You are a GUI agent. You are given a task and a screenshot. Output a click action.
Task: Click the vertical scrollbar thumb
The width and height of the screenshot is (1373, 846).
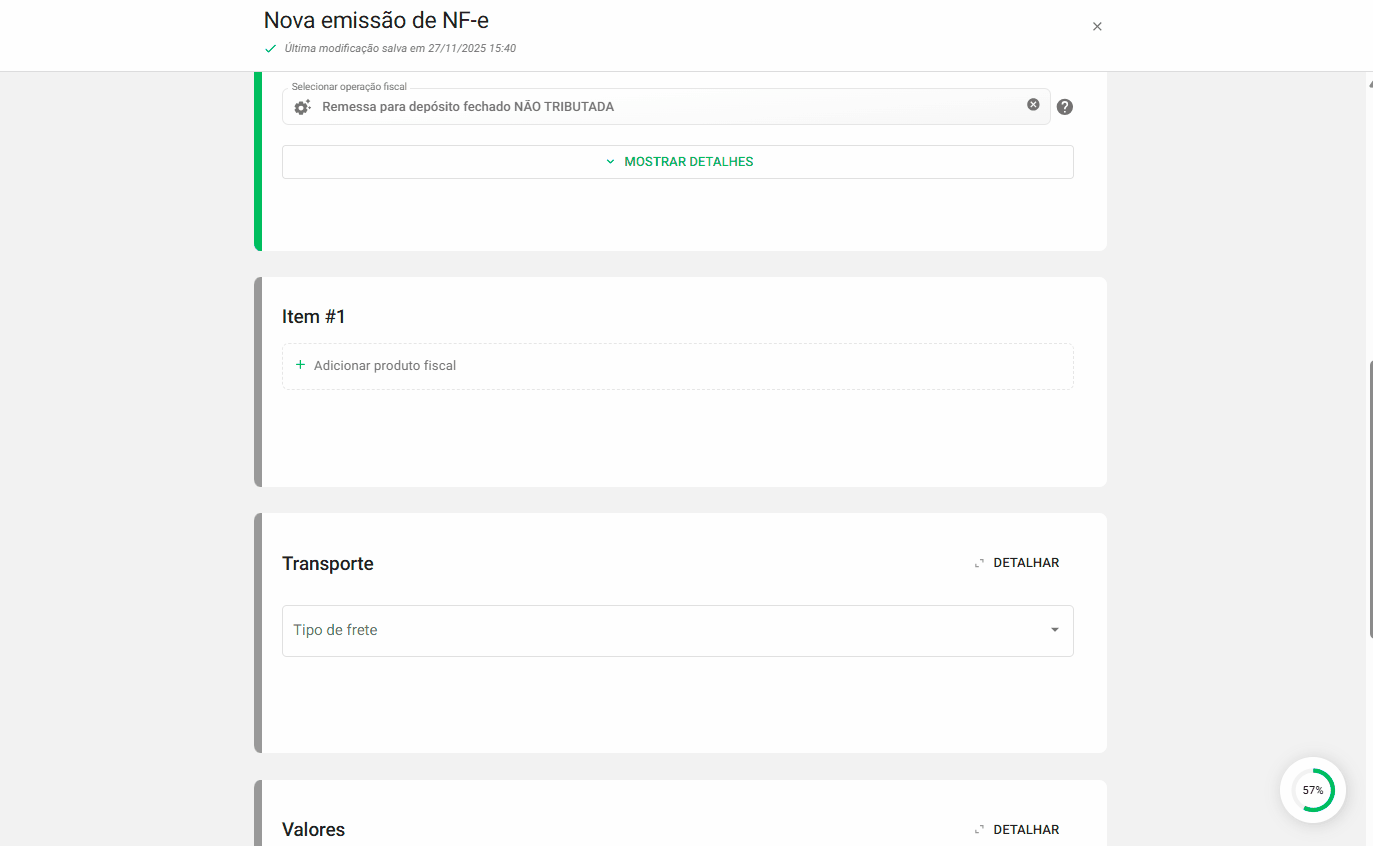tap(1370, 498)
